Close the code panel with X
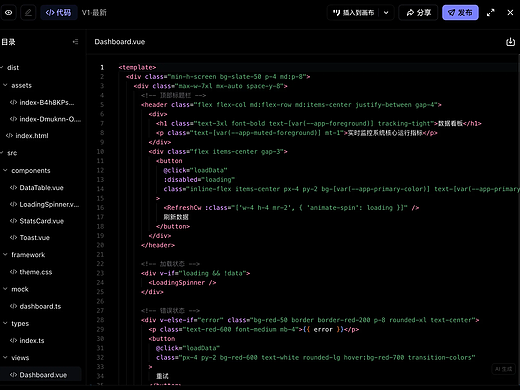The width and height of the screenshot is (520, 390). click(510, 13)
